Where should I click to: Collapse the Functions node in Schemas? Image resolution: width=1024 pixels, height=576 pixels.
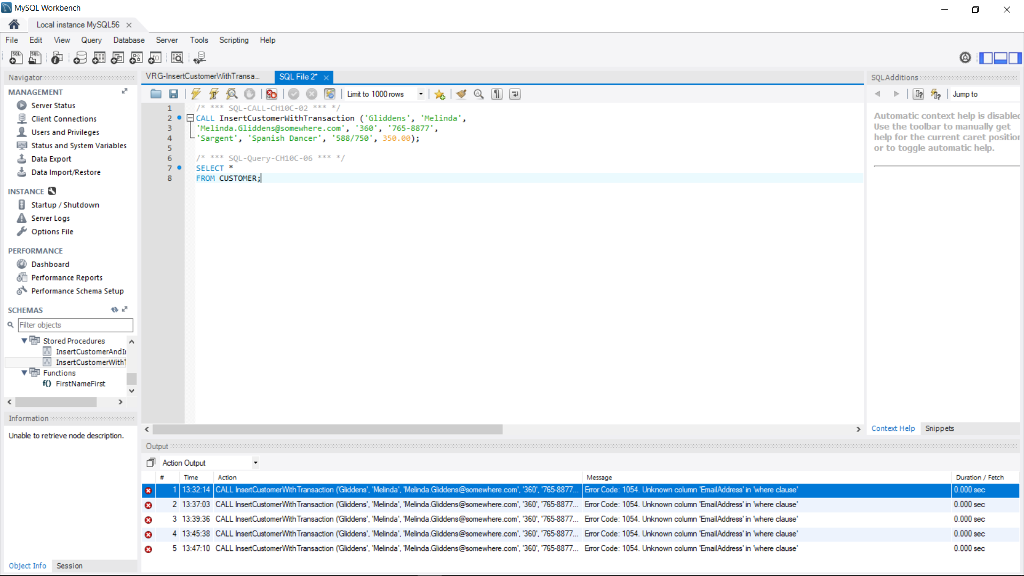[23, 373]
